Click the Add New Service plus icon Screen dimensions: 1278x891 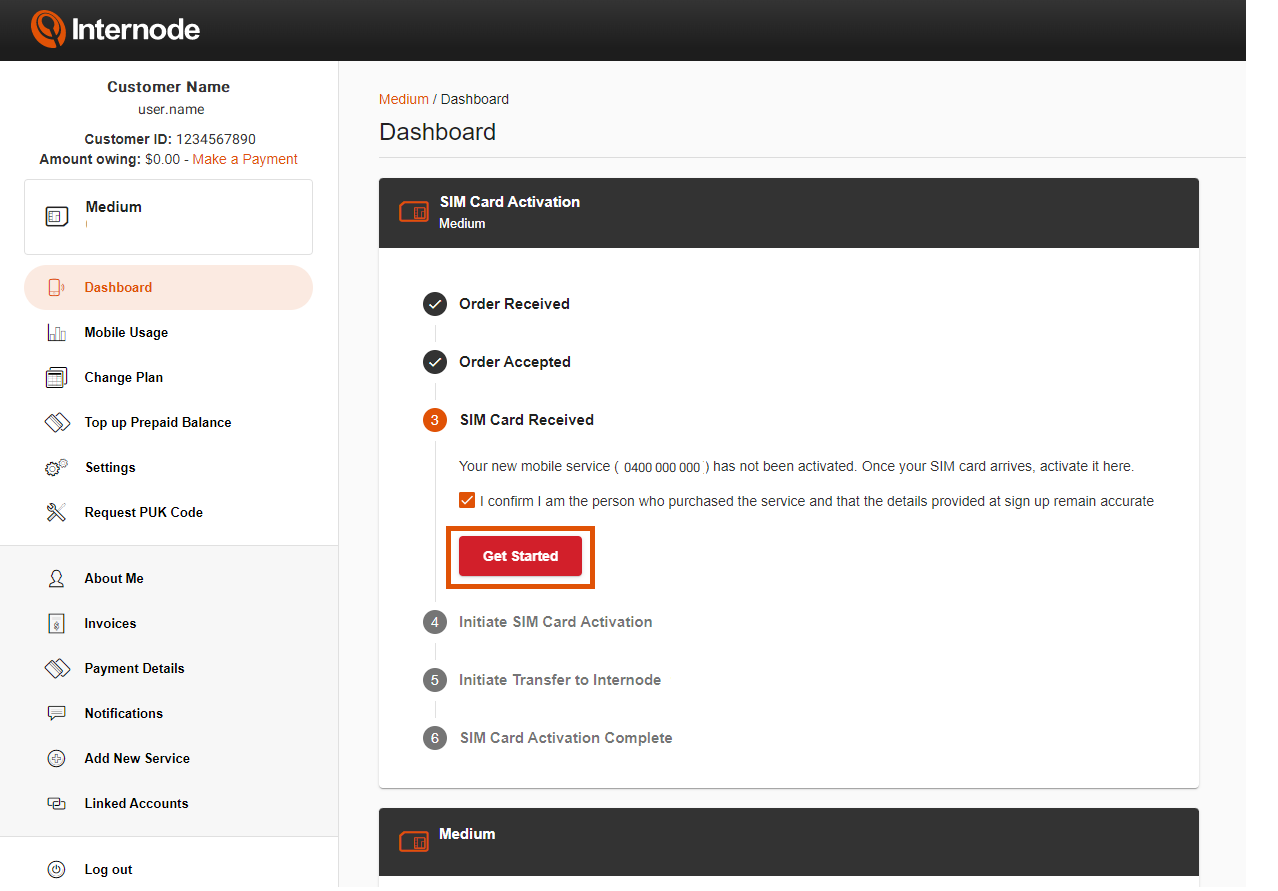[x=57, y=759]
